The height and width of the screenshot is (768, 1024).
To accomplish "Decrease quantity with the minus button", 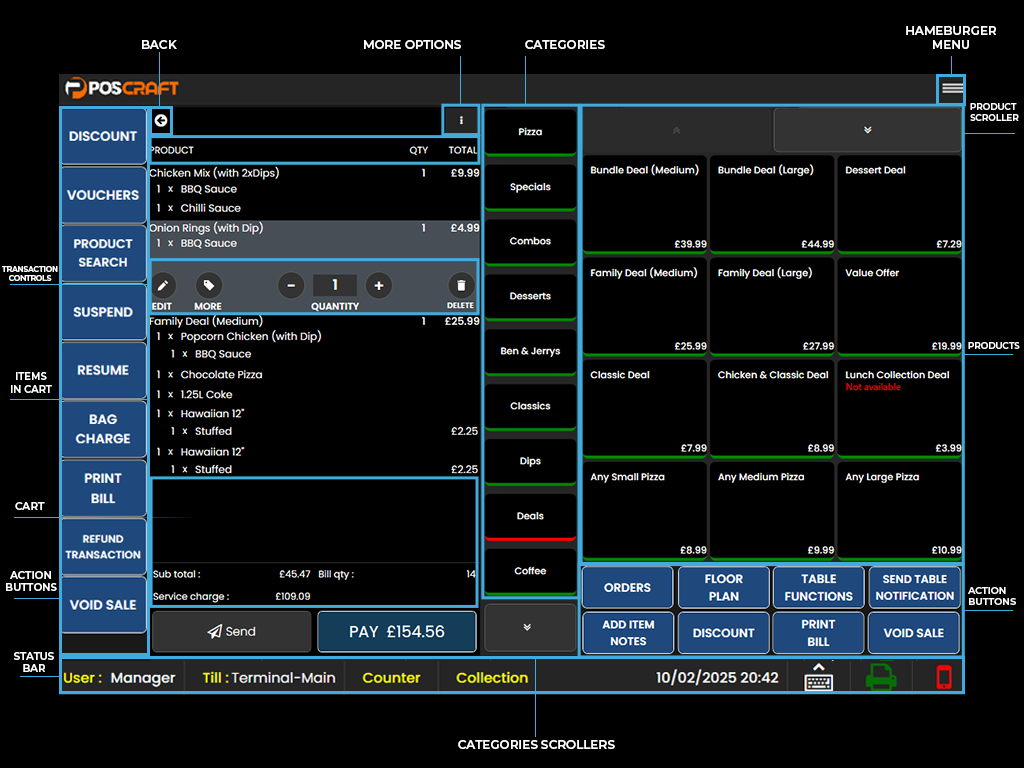I will pos(291,285).
